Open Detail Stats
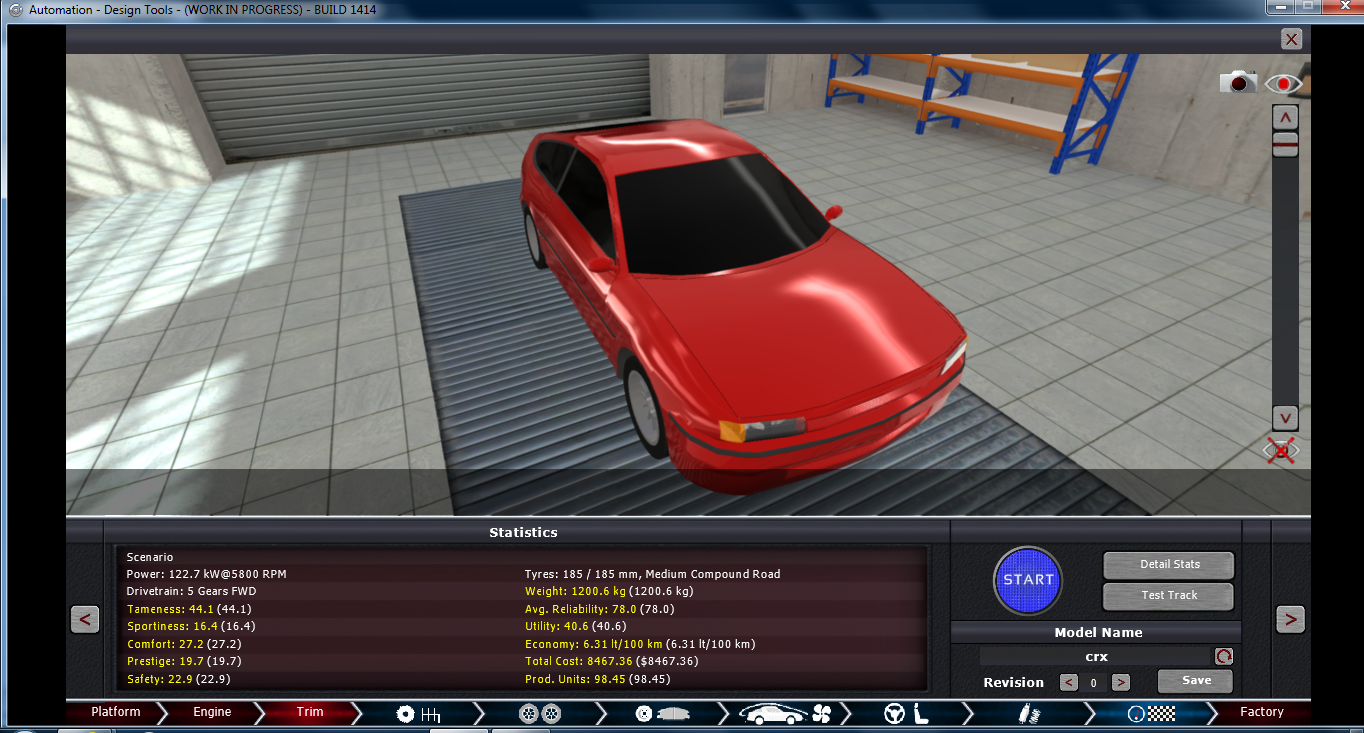The width and height of the screenshot is (1364, 733). click(x=1169, y=565)
